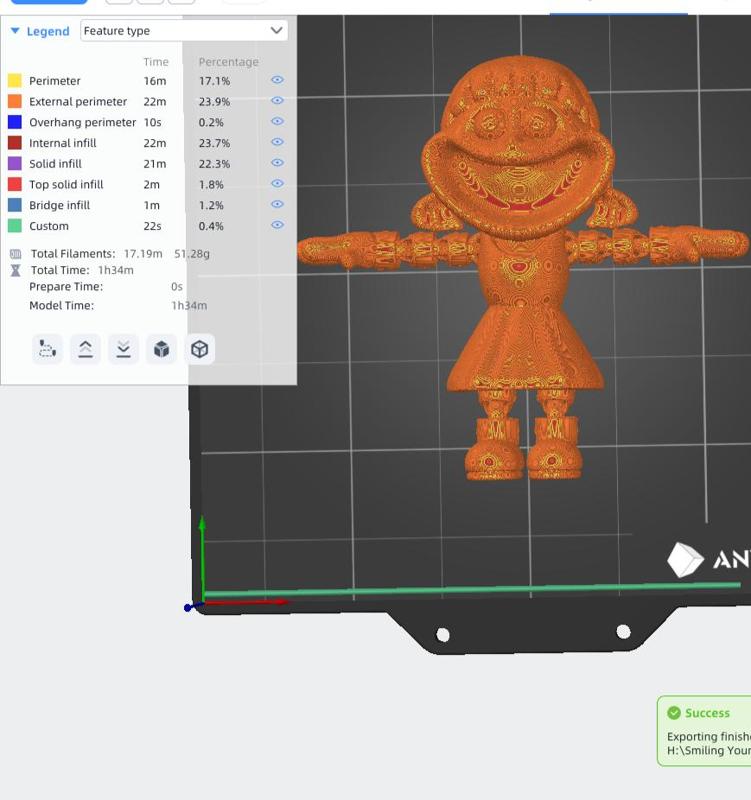This screenshot has height=800, width=751.
Task: Click the 21m Solid infill time
Action: (155, 164)
